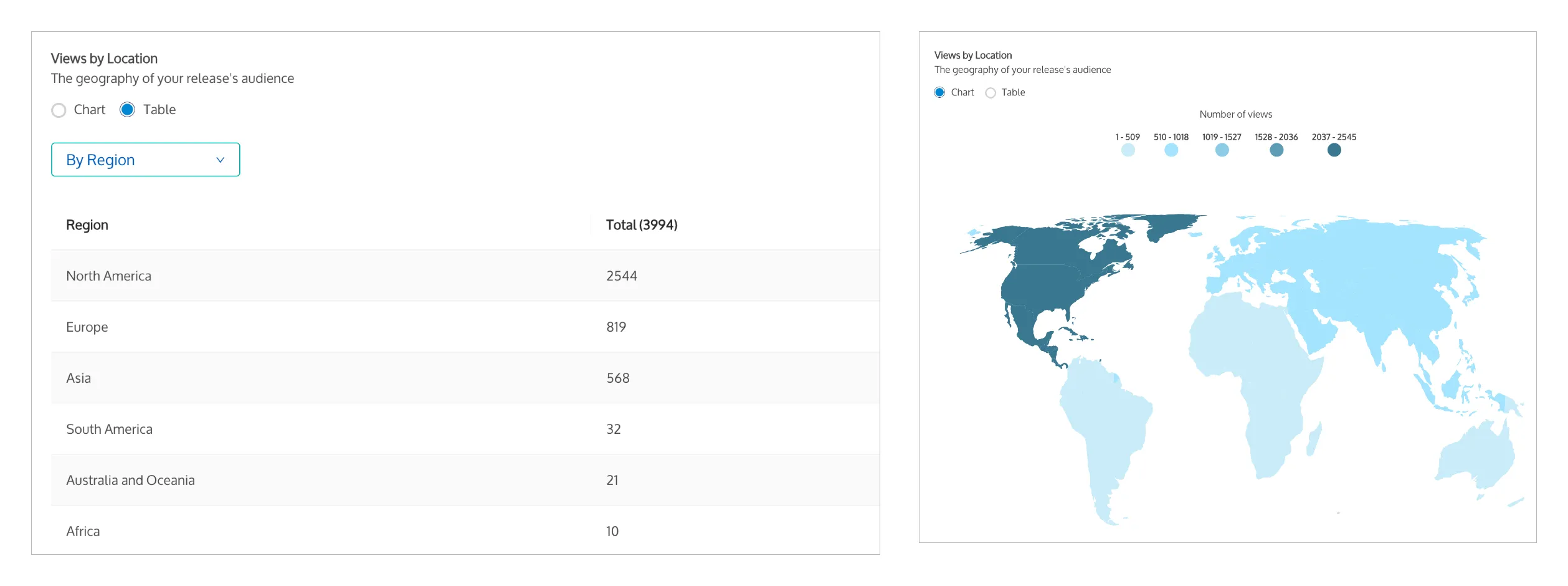Image resolution: width=1568 pixels, height=586 pixels.
Task: Click the value 819
Action: coord(616,327)
